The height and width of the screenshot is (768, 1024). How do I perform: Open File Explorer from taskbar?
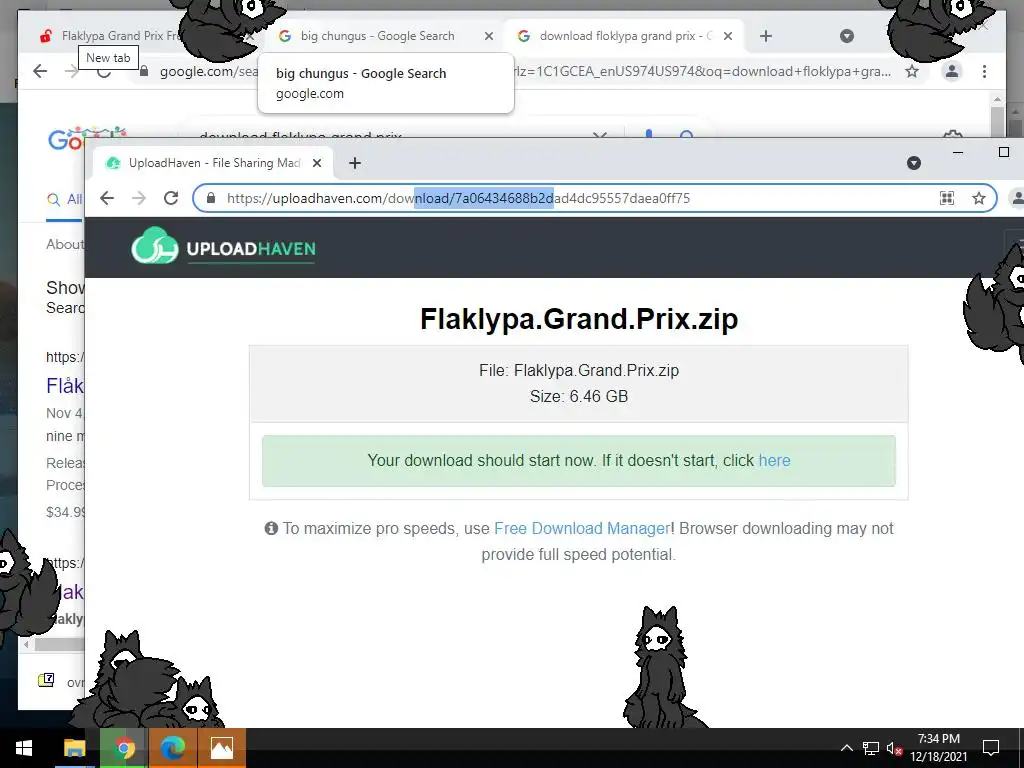tap(74, 748)
